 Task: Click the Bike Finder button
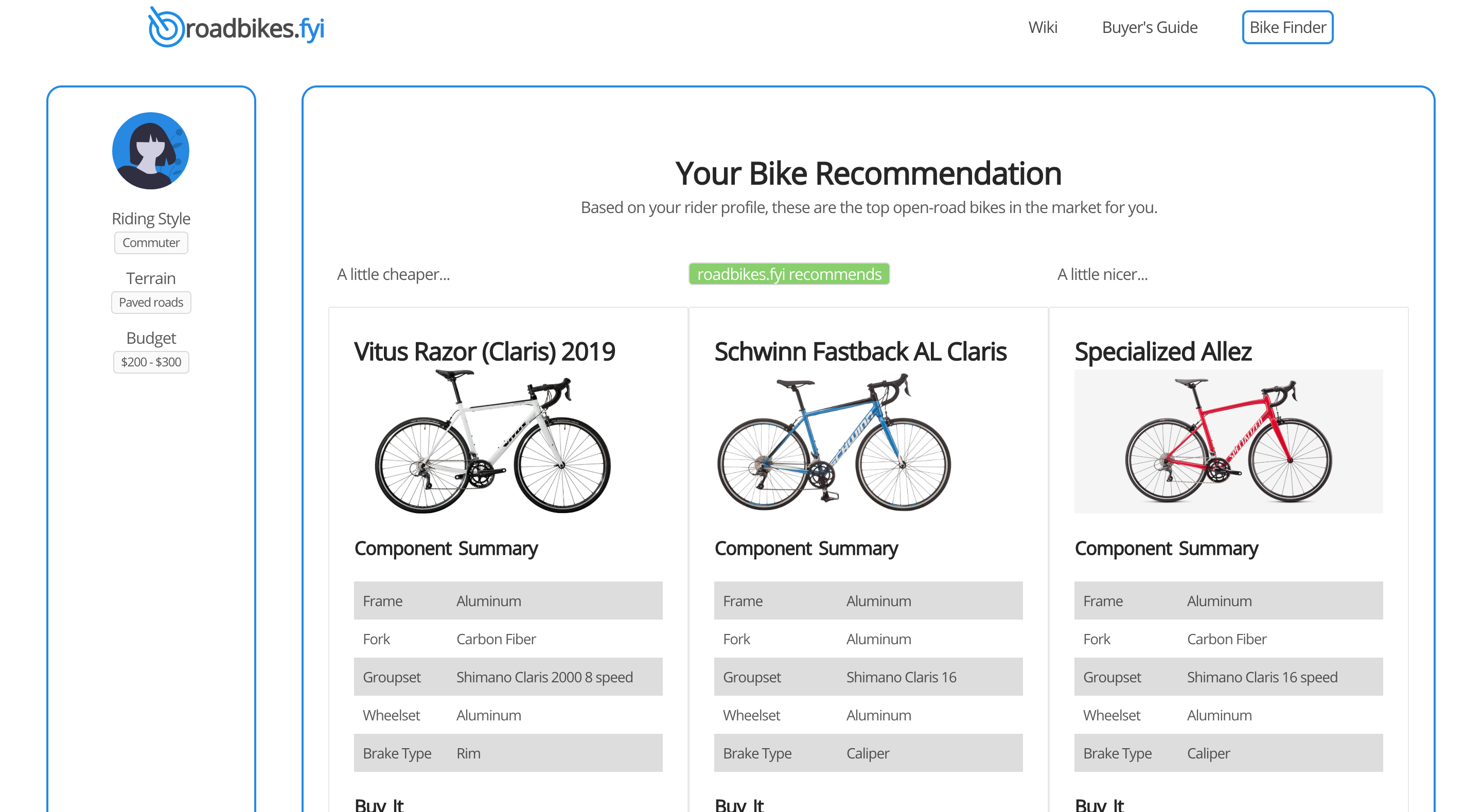pos(1287,27)
